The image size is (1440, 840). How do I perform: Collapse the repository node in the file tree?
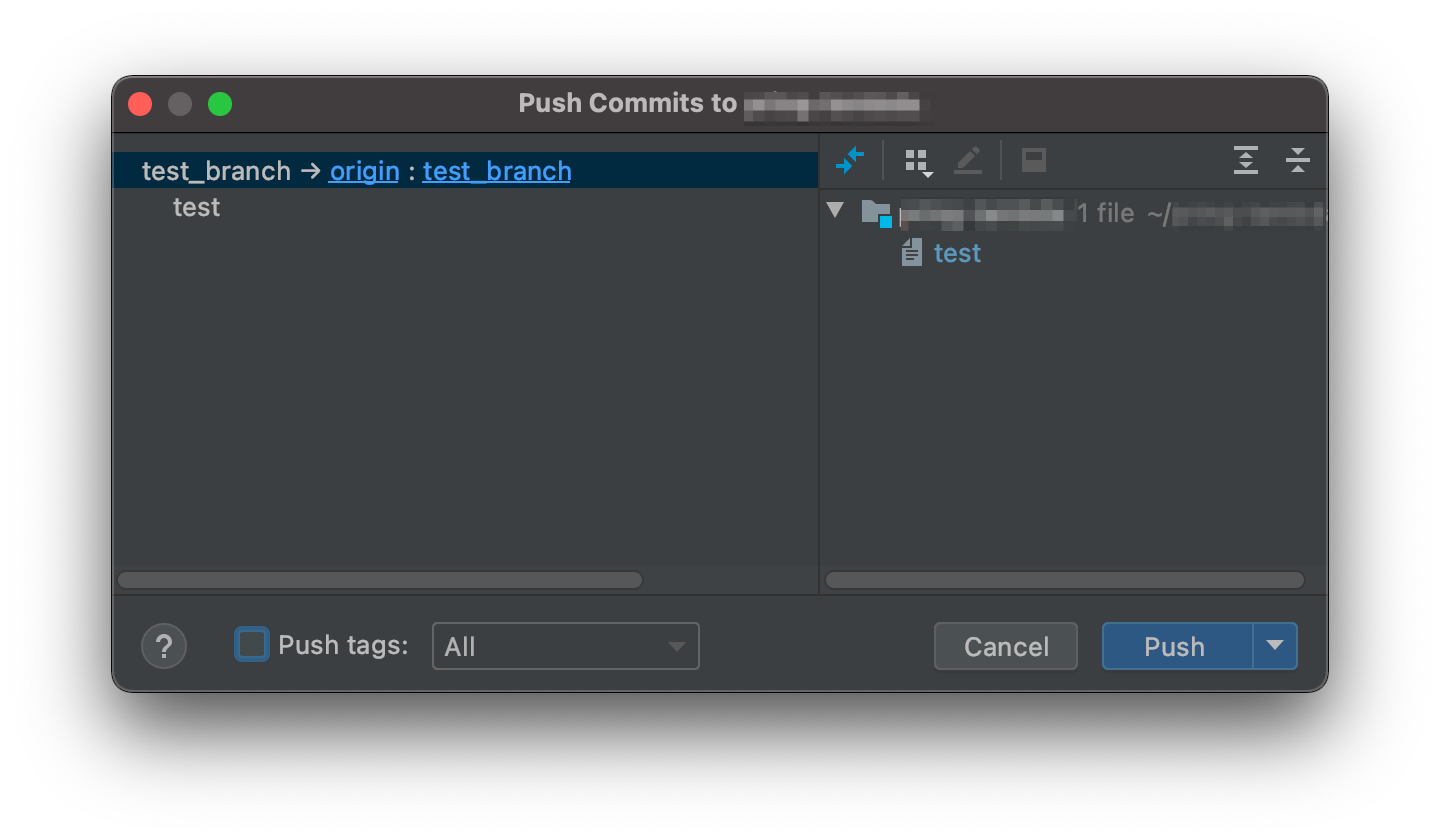(836, 211)
